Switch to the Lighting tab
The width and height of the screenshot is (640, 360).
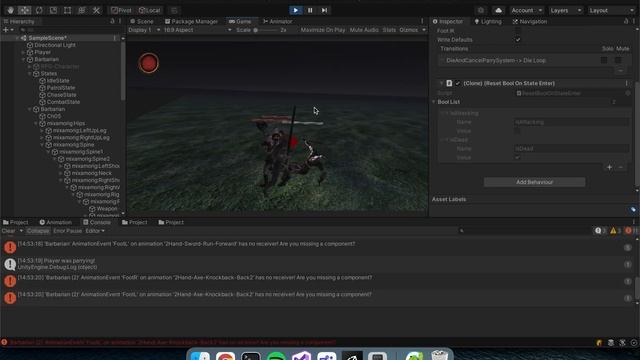click(x=488, y=21)
